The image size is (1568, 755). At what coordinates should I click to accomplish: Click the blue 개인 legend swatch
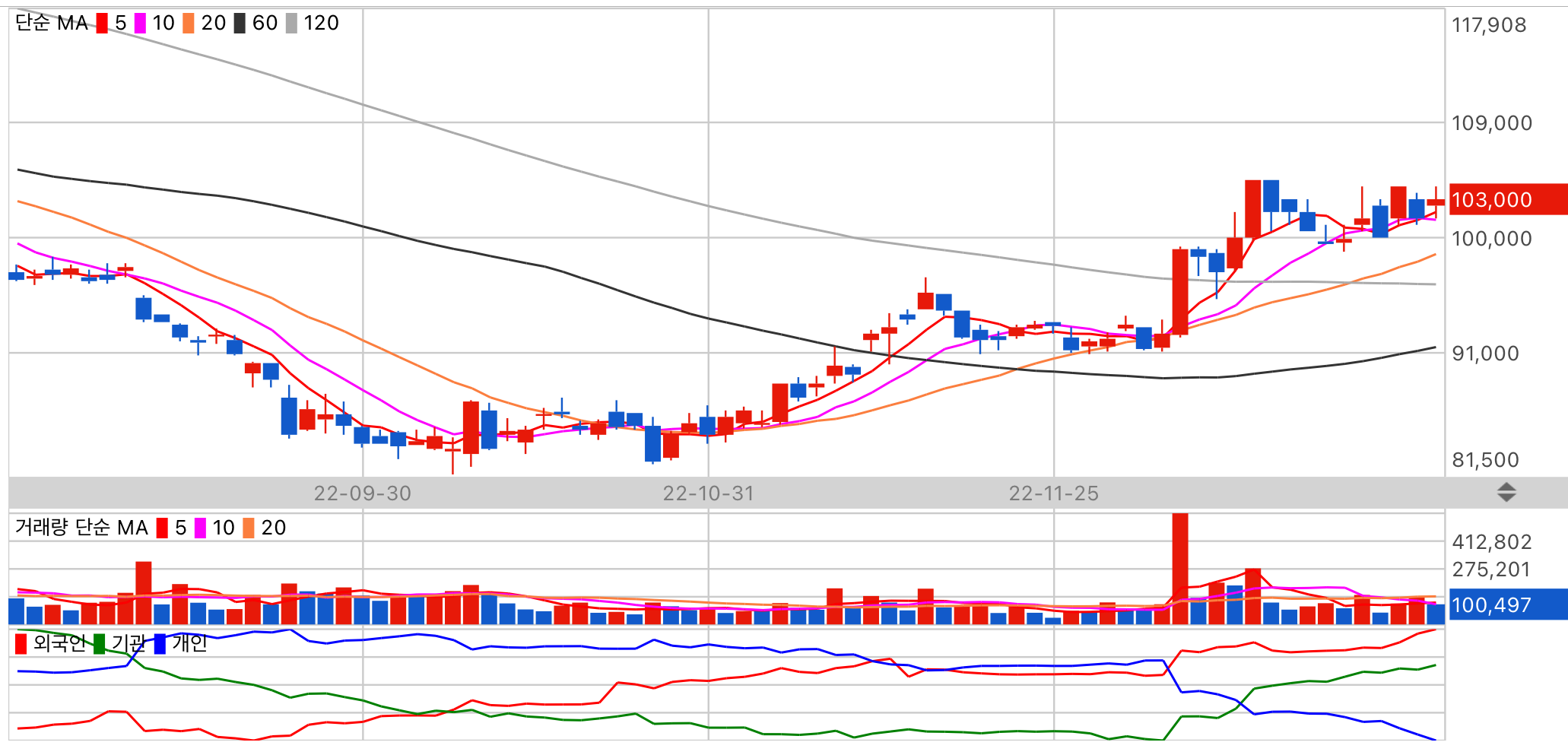point(160,644)
